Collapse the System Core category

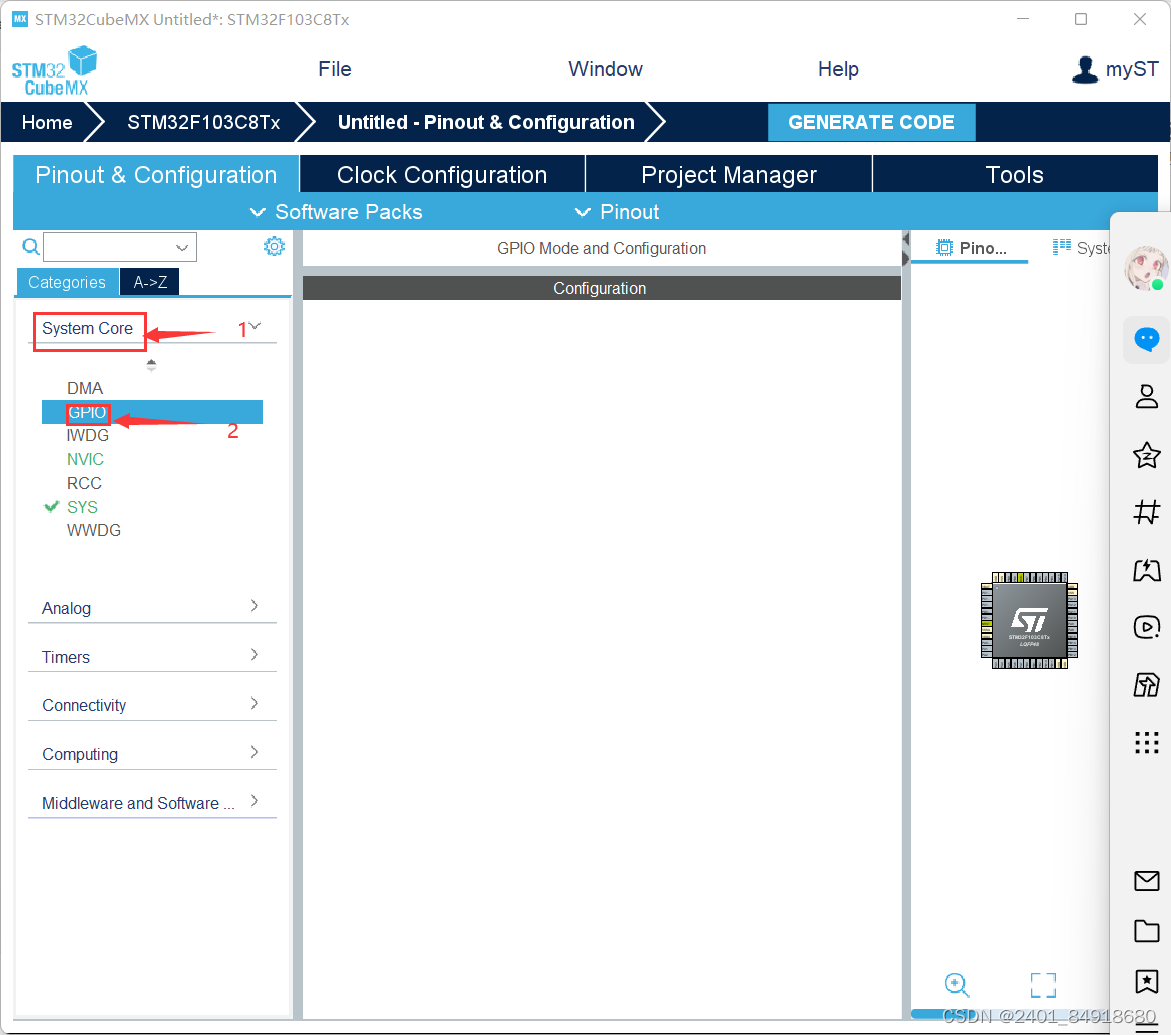coord(255,326)
